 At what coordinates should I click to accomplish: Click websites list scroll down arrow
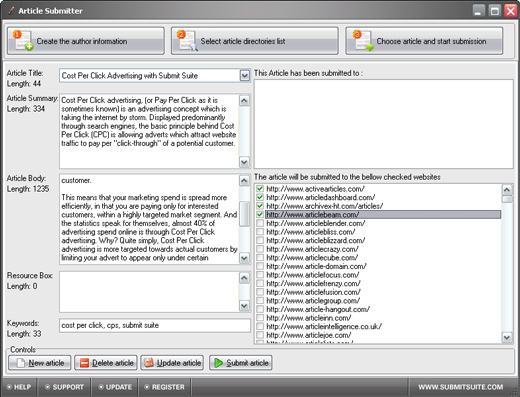click(507, 337)
